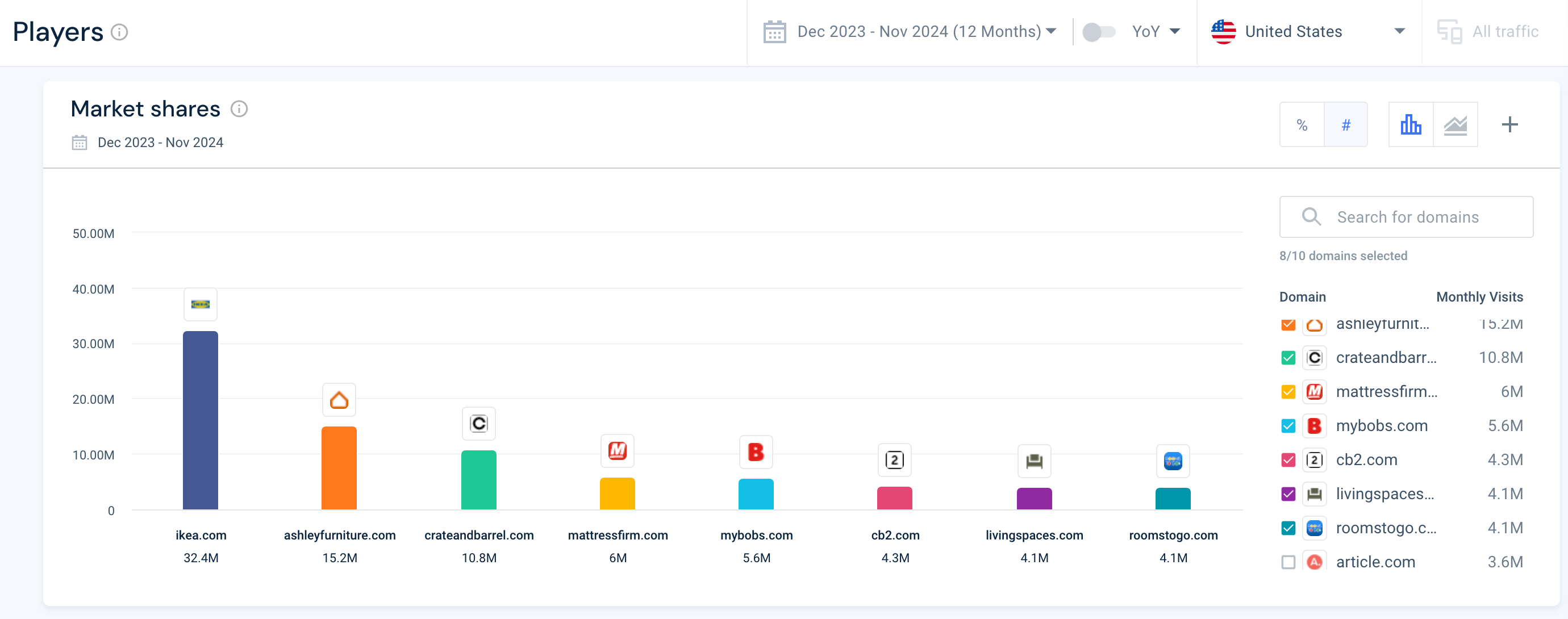Click the Mattress Firm logo on chart
Viewport: 1568px width, 619px height.
pyautogui.click(x=617, y=451)
